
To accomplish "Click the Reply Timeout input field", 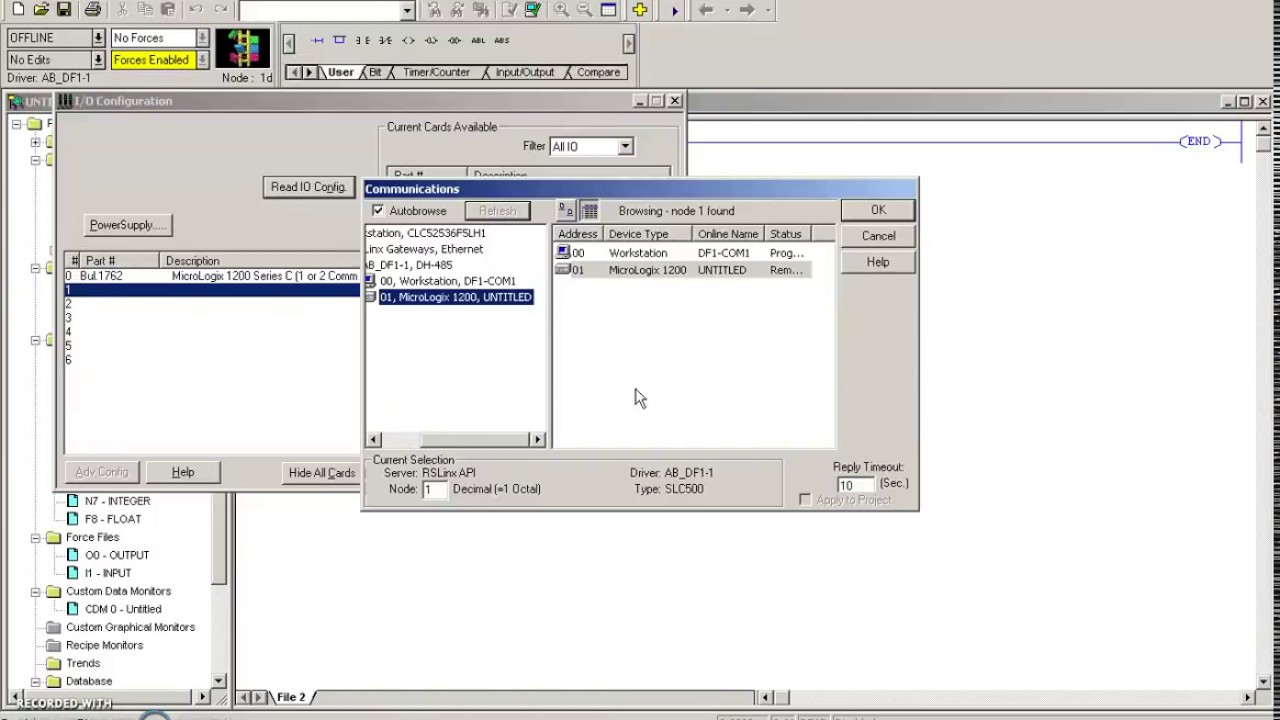I will (855, 485).
